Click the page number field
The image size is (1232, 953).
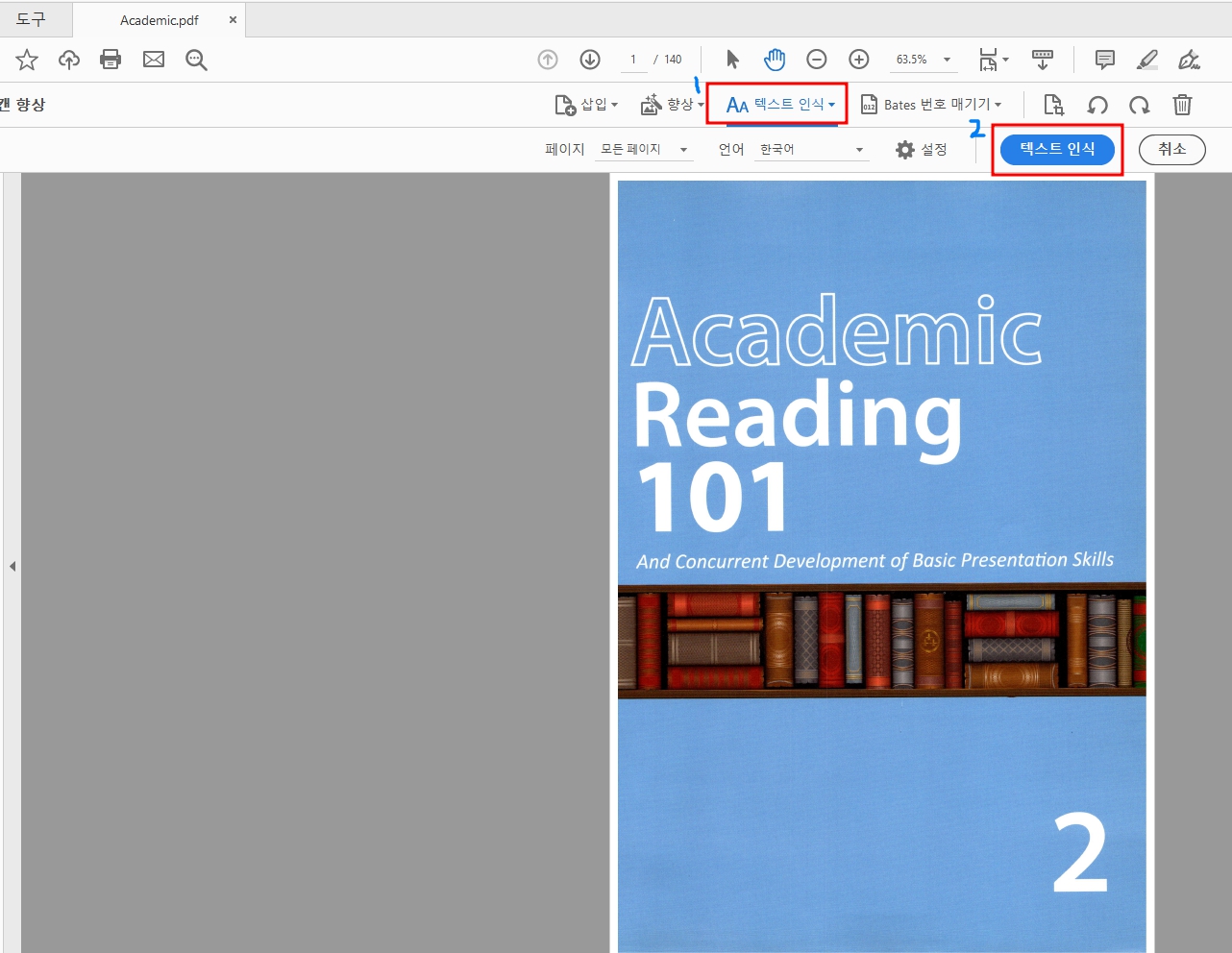(633, 60)
